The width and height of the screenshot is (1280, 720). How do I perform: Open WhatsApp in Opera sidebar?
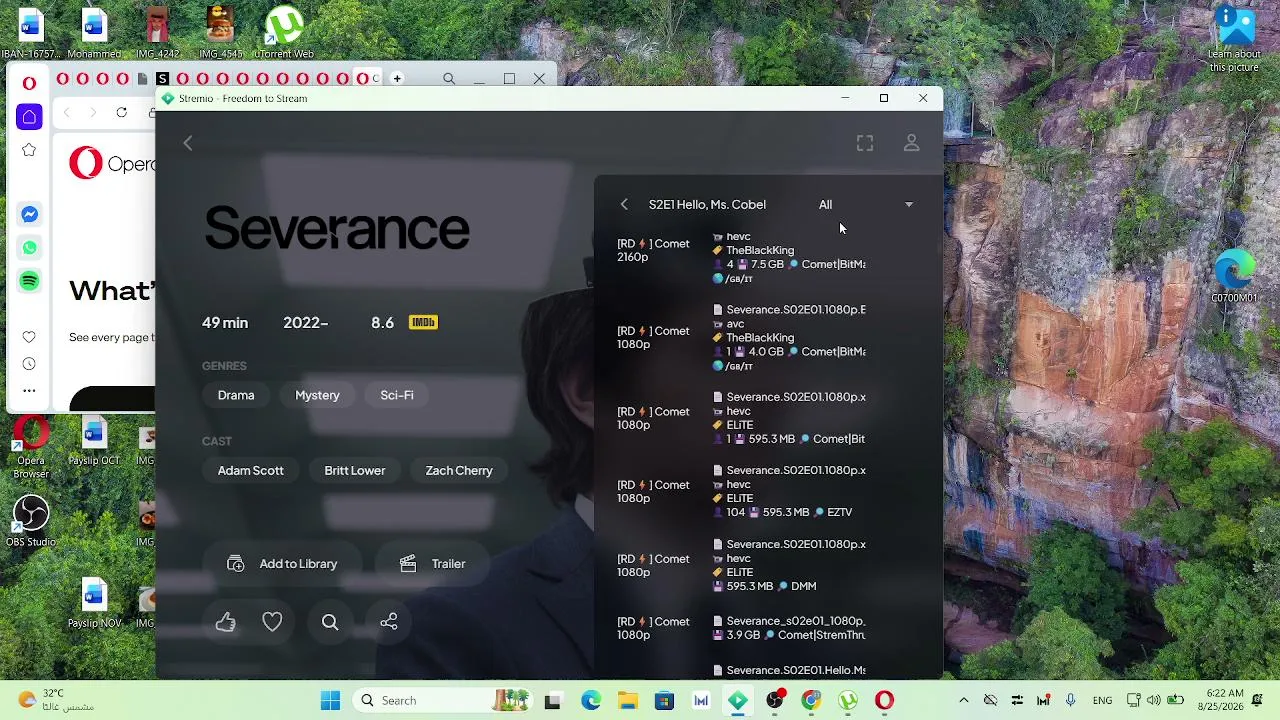point(29,248)
